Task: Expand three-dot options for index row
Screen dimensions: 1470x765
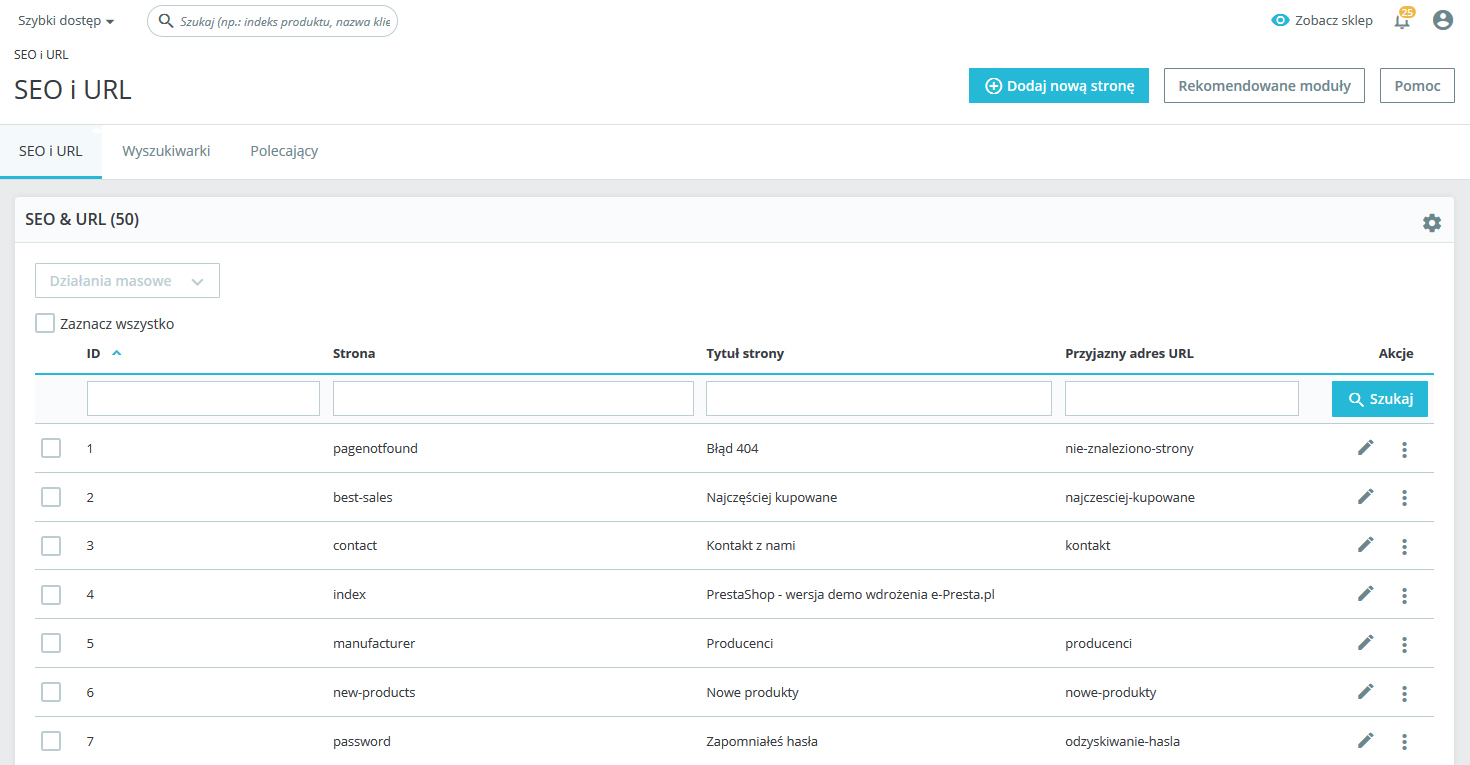Action: pyautogui.click(x=1404, y=595)
